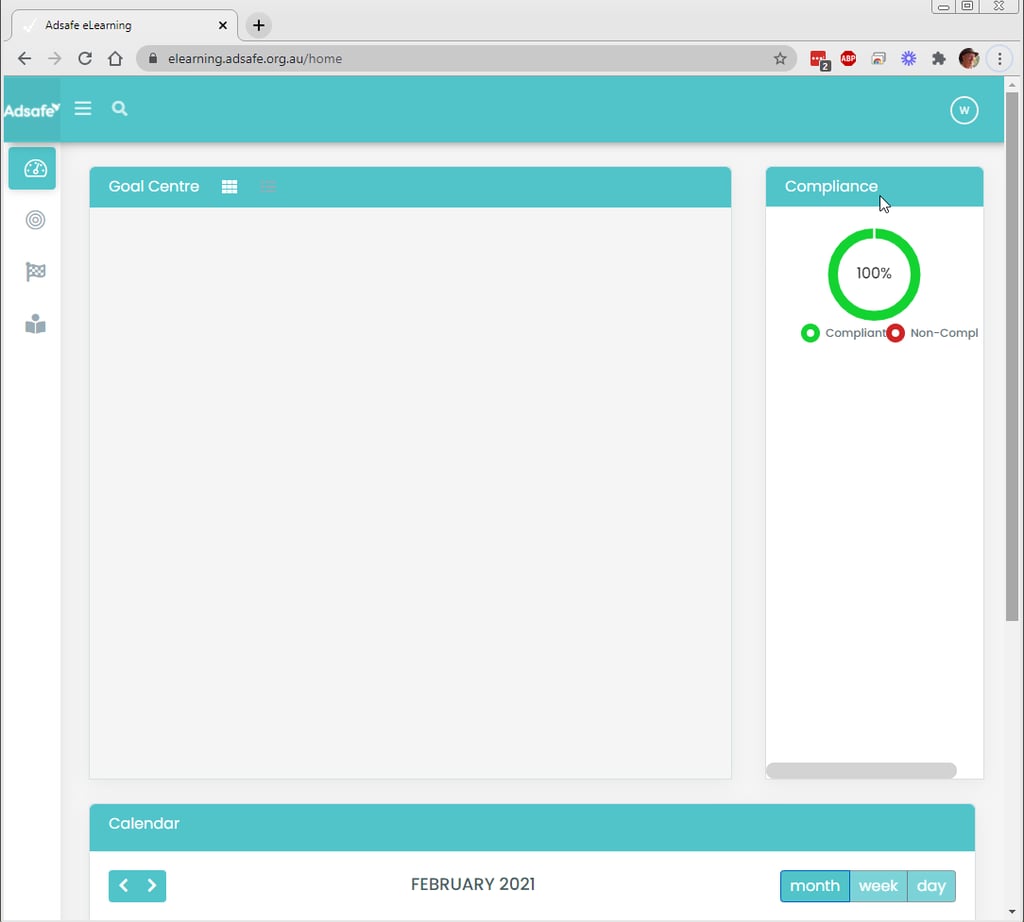Go to the browser home page
This screenshot has height=922, width=1024.
point(115,59)
